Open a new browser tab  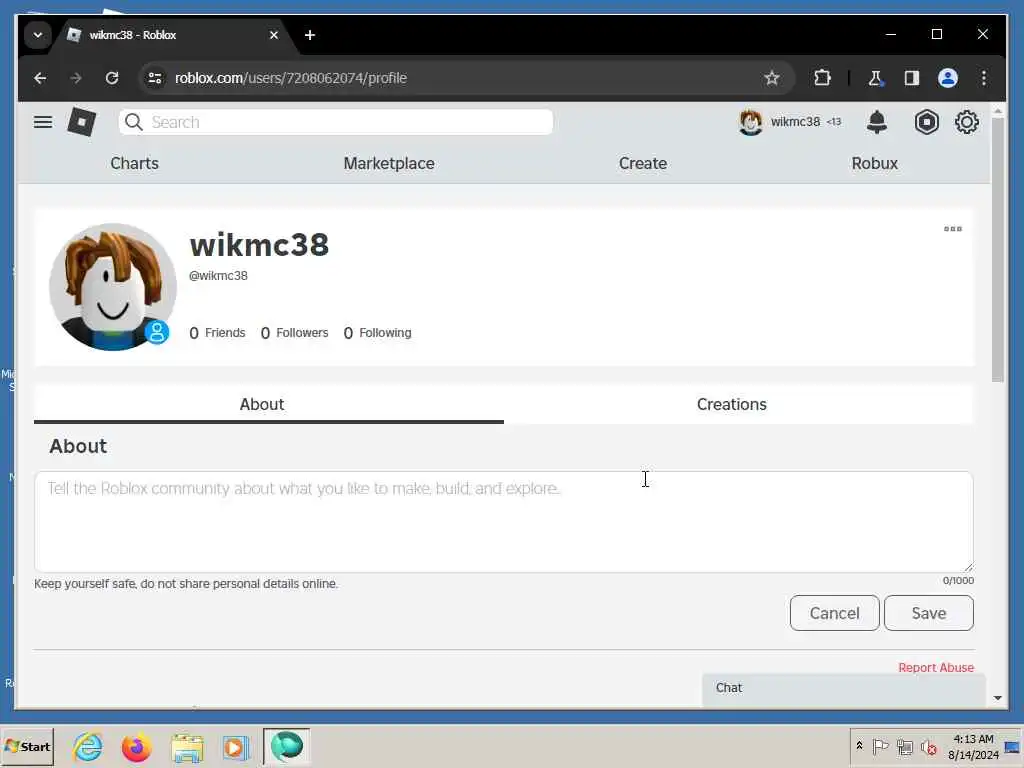pyautogui.click(x=310, y=35)
